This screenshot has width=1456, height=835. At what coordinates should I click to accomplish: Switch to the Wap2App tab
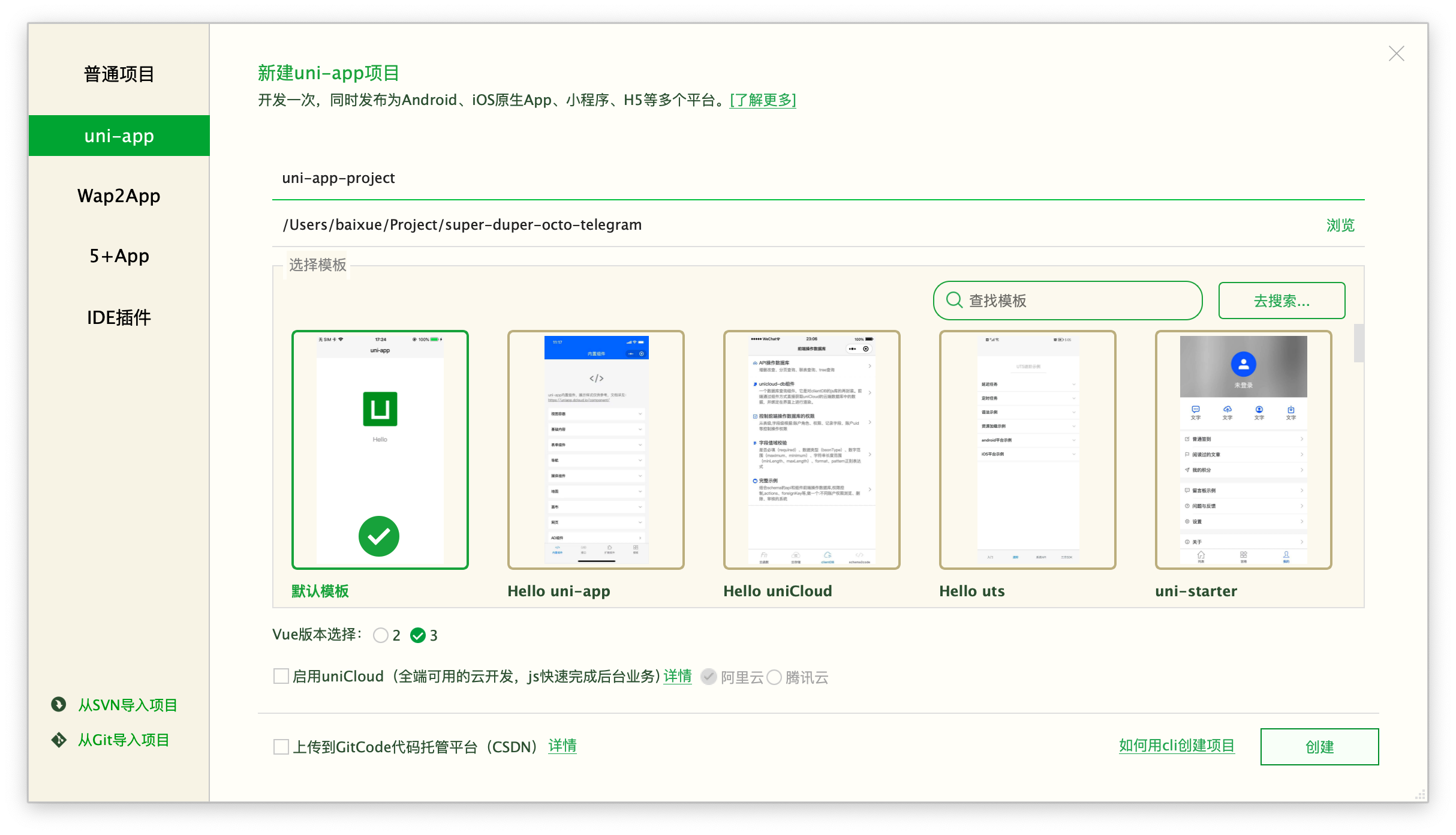(119, 196)
